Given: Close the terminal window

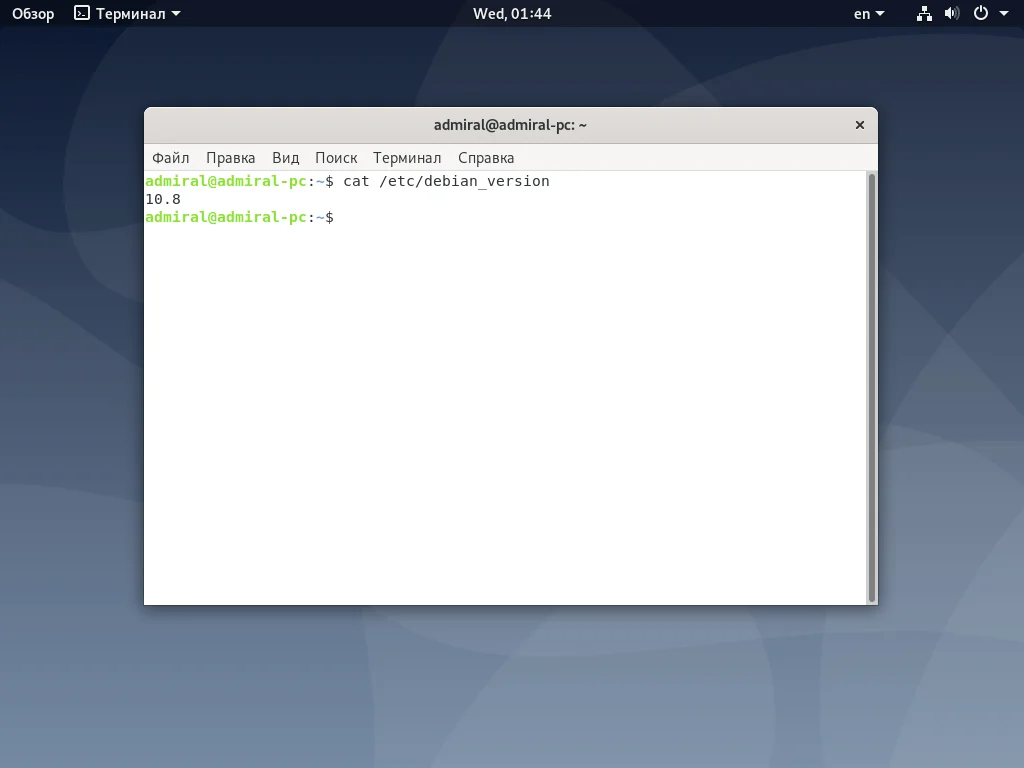Looking at the screenshot, I should (859, 124).
